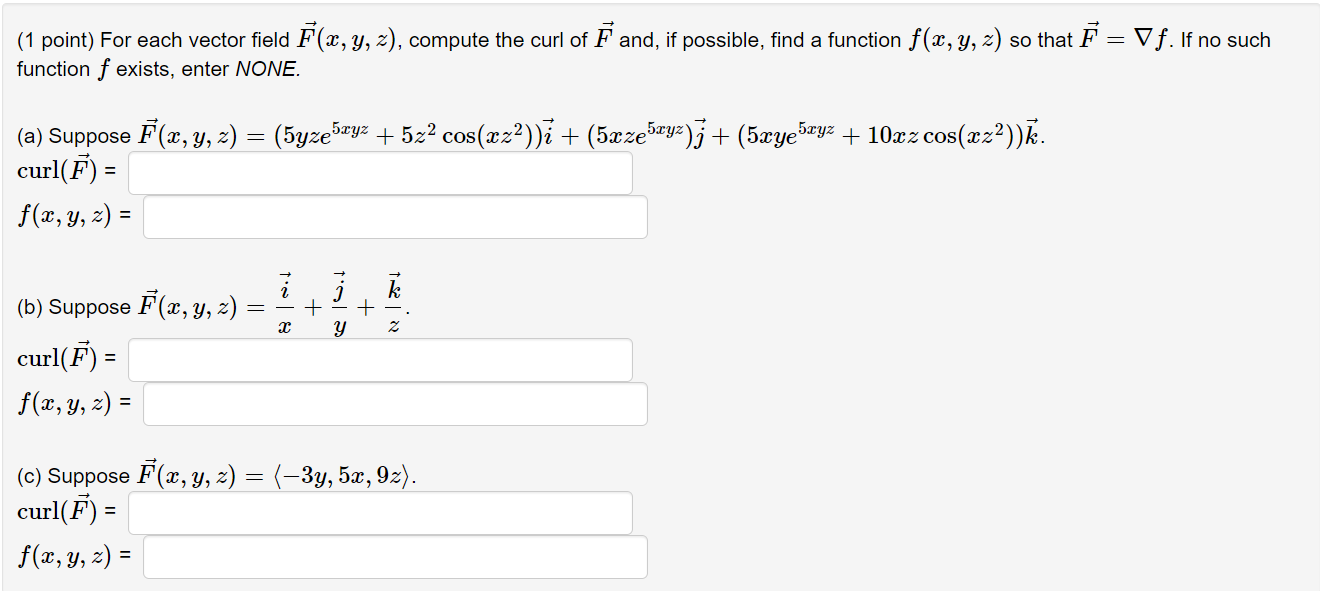Click the curl(F) answer field for part (c)

coord(380,512)
